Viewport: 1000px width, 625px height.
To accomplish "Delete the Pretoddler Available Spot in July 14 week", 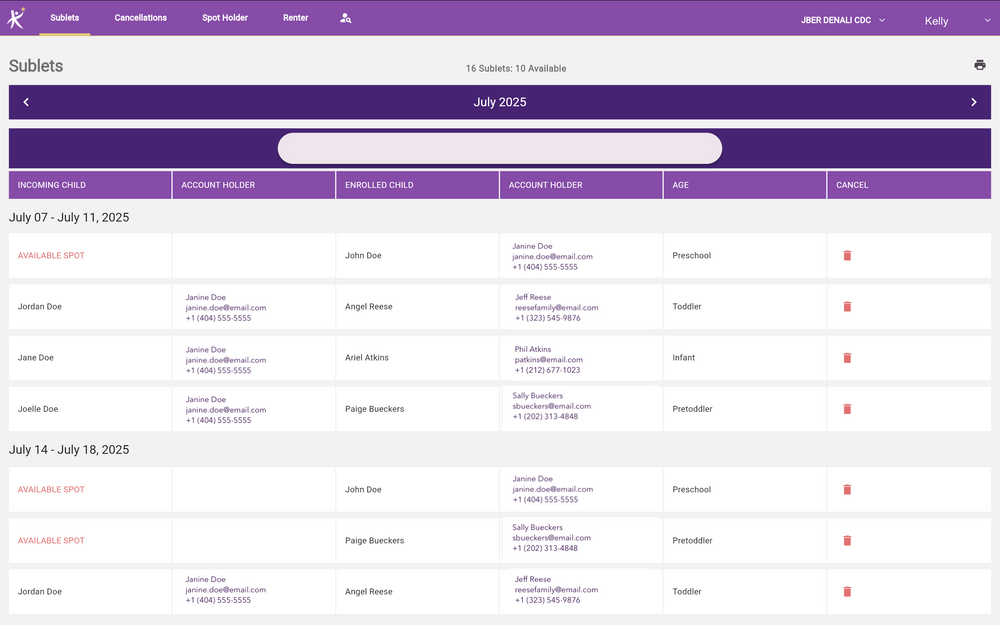I will (847, 540).
